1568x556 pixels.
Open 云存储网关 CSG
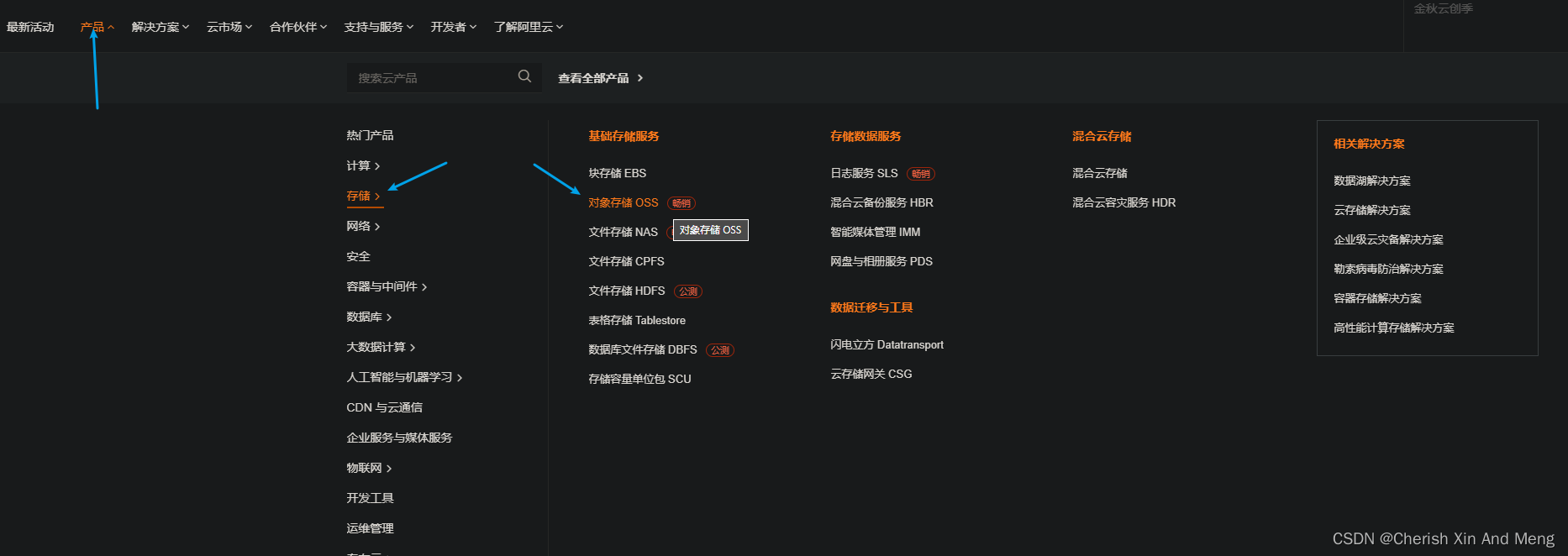tap(871, 374)
